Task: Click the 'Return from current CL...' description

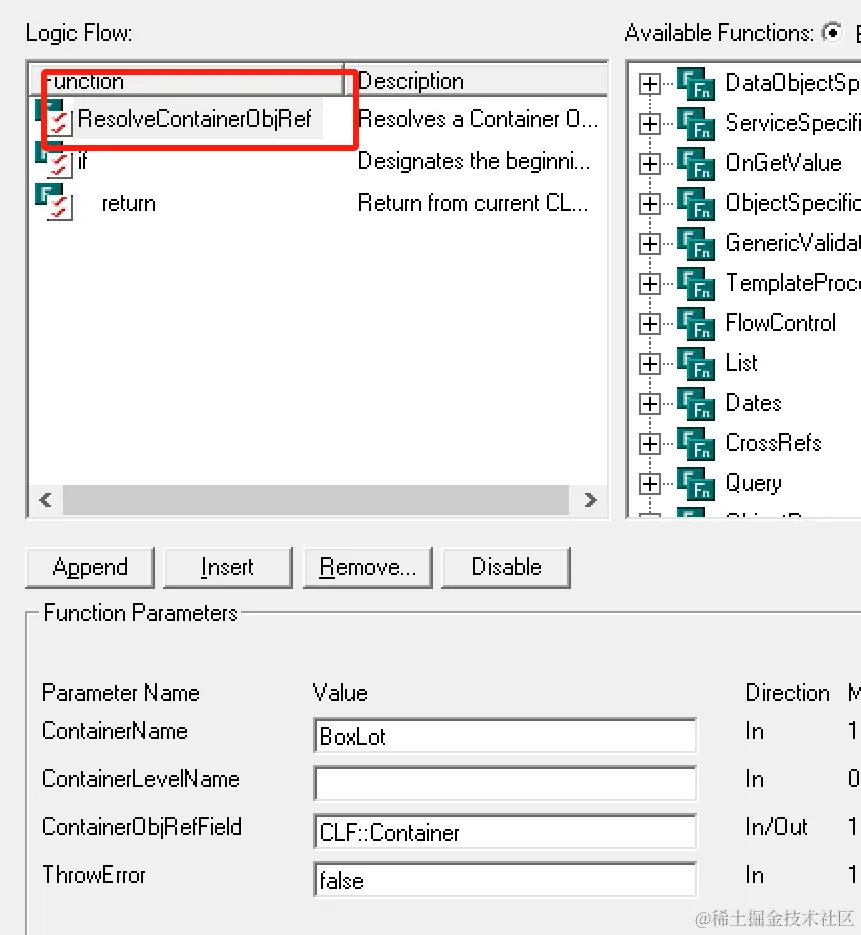Action: 473,203
